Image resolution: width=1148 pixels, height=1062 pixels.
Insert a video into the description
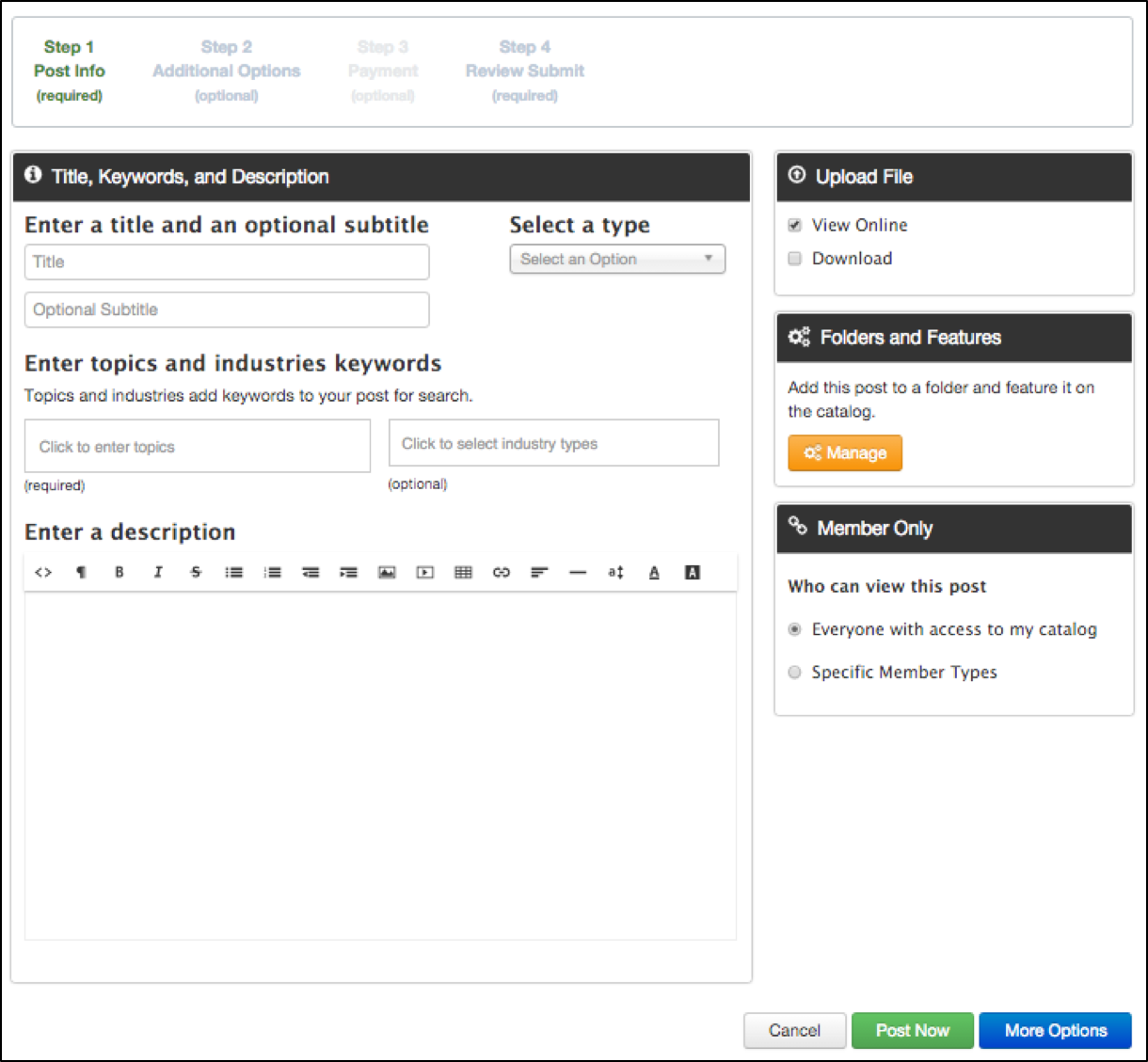point(425,572)
